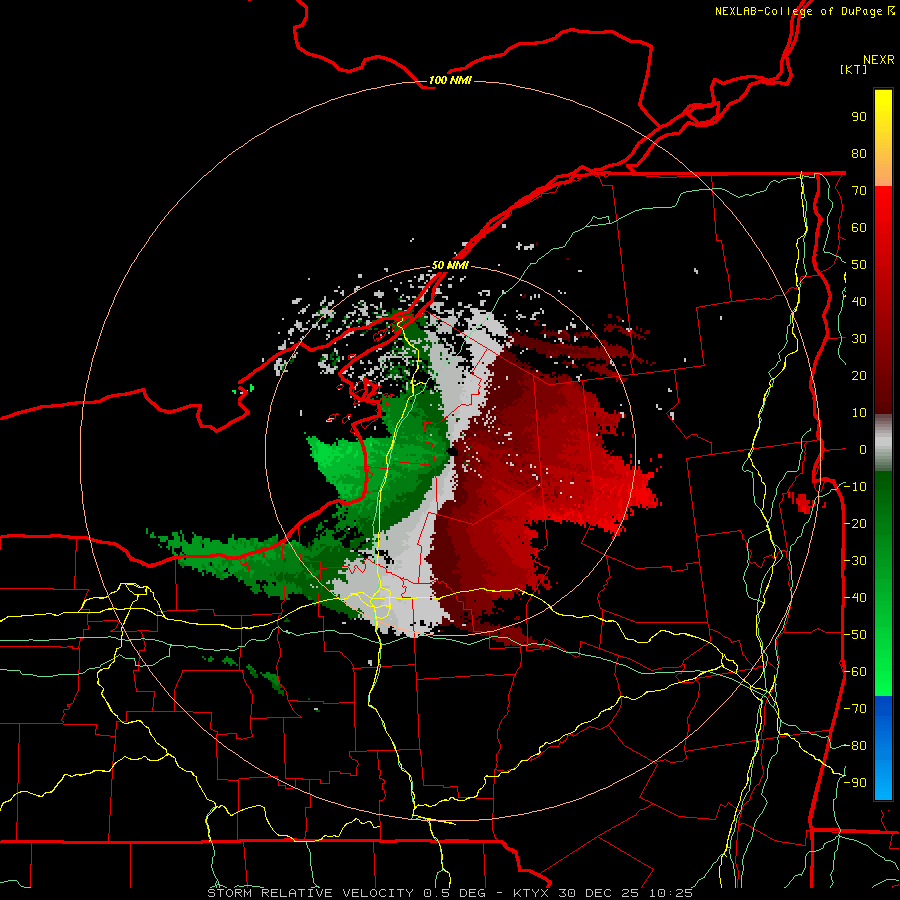Click the 60 value on the velocity scale

tap(859, 228)
